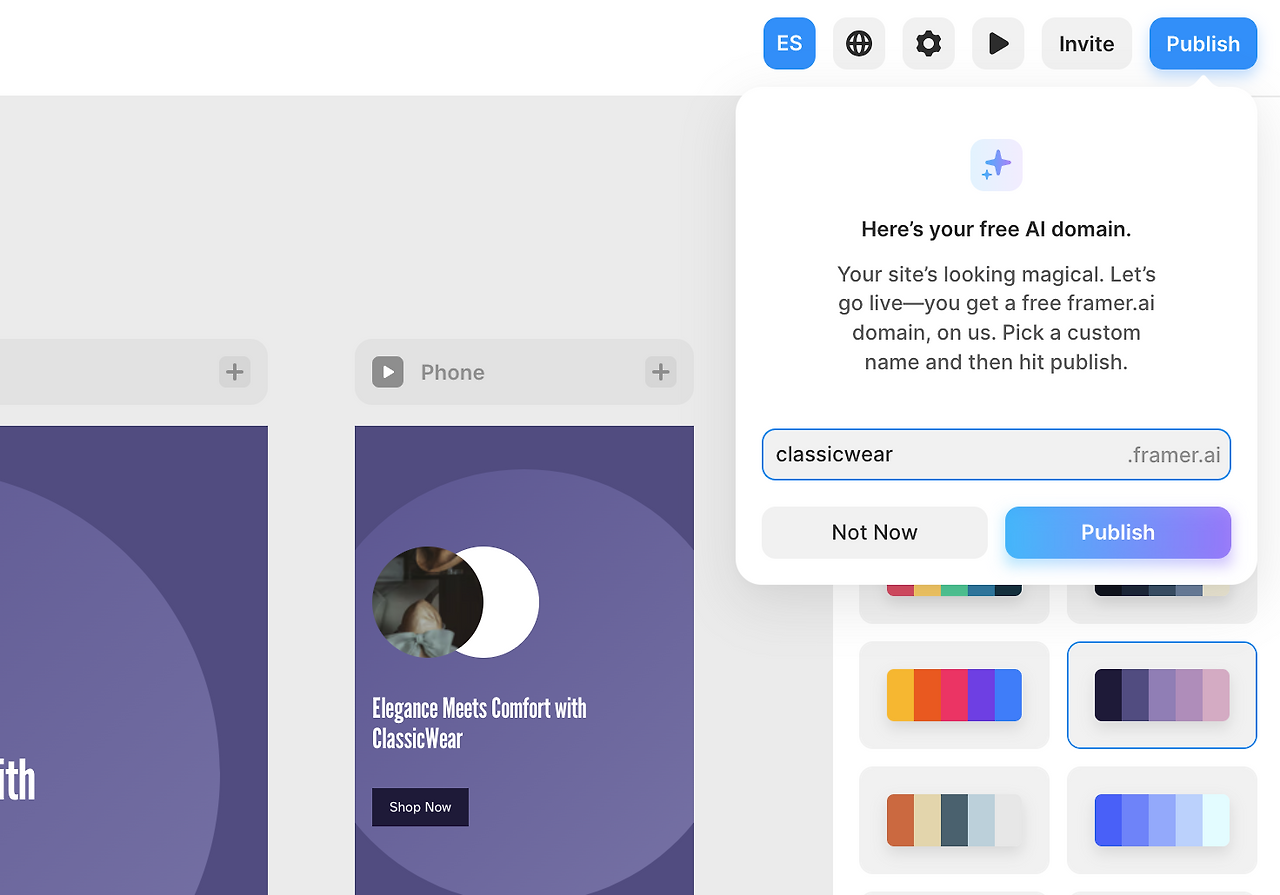Click the top toolbar Publish button
Screen dimensions: 1280x895
tap(1203, 44)
